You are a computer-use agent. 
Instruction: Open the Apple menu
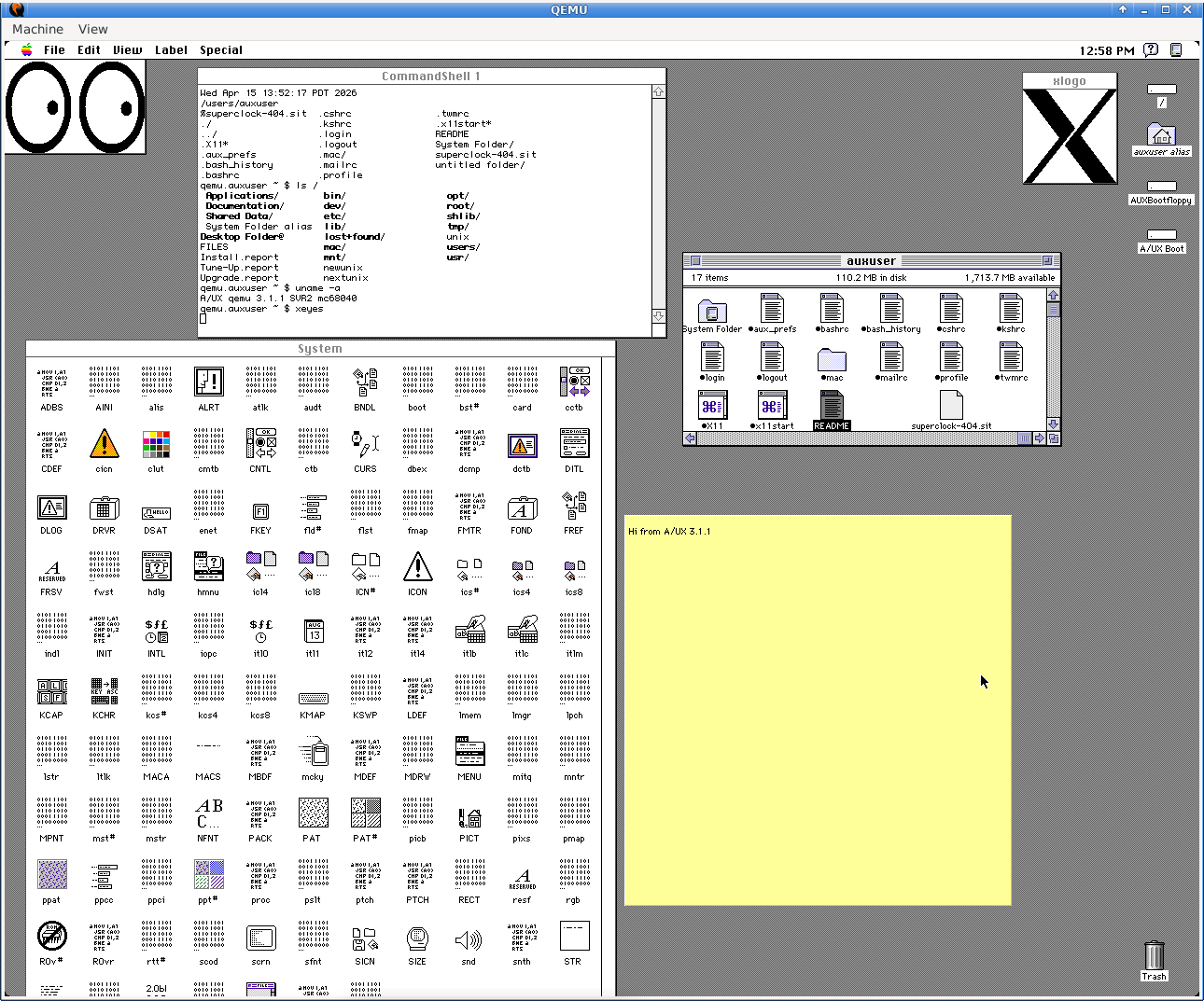click(x=26, y=50)
